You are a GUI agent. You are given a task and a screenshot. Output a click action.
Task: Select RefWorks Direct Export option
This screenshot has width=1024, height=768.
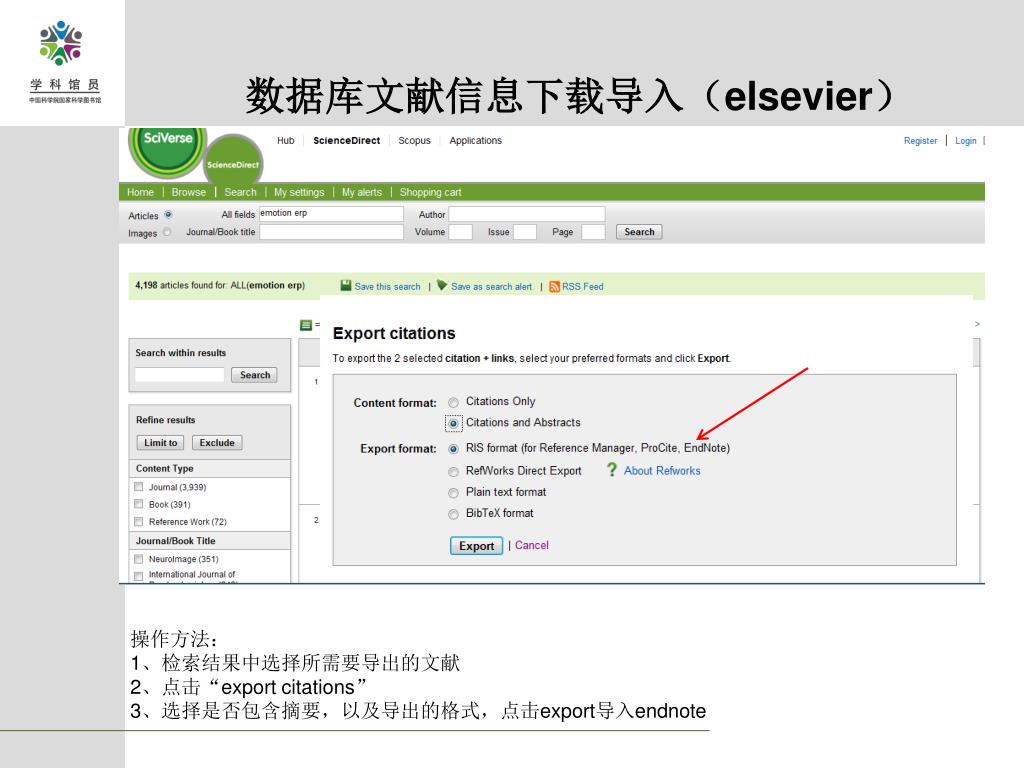coord(453,472)
